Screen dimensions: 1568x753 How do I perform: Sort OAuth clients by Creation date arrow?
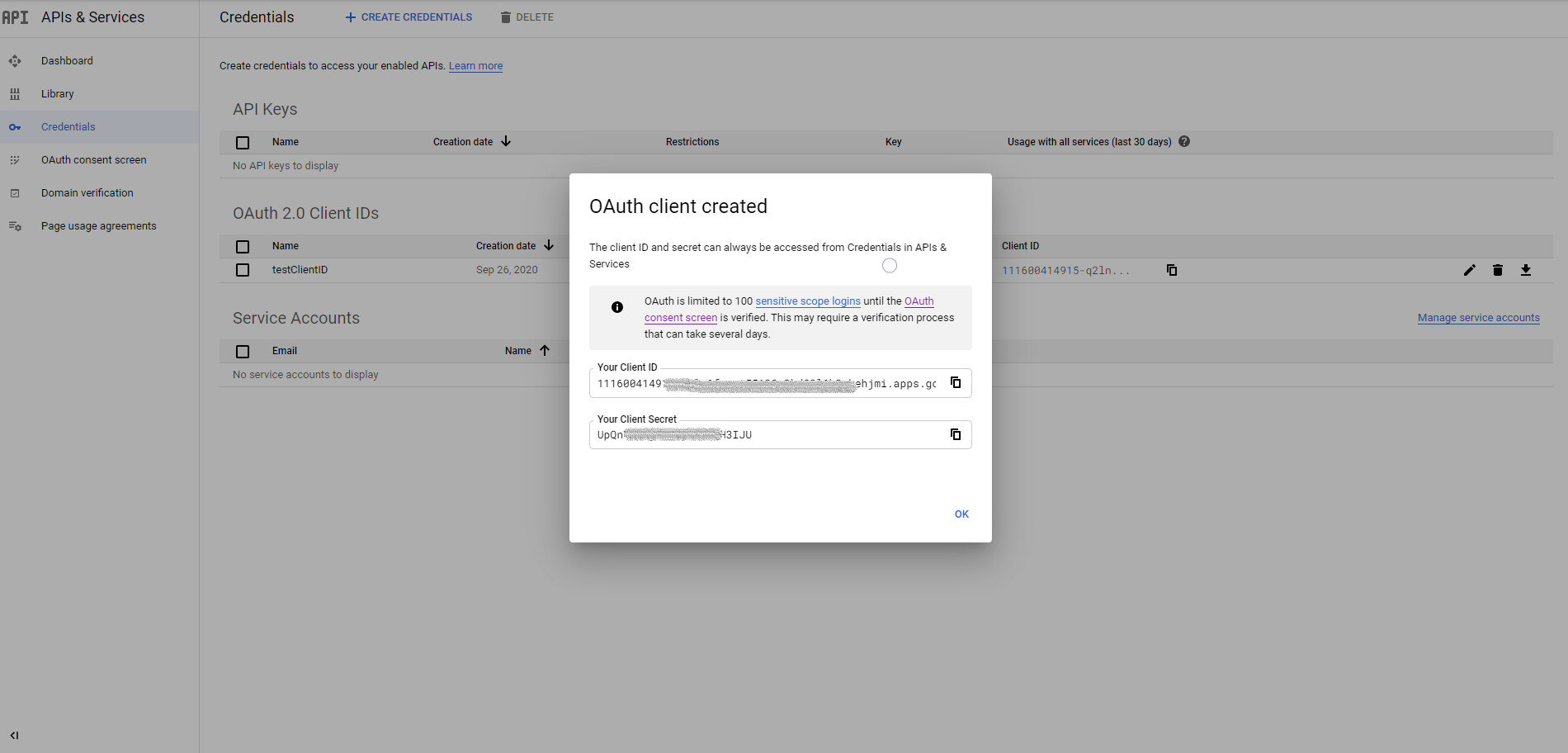pyautogui.click(x=549, y=246)
